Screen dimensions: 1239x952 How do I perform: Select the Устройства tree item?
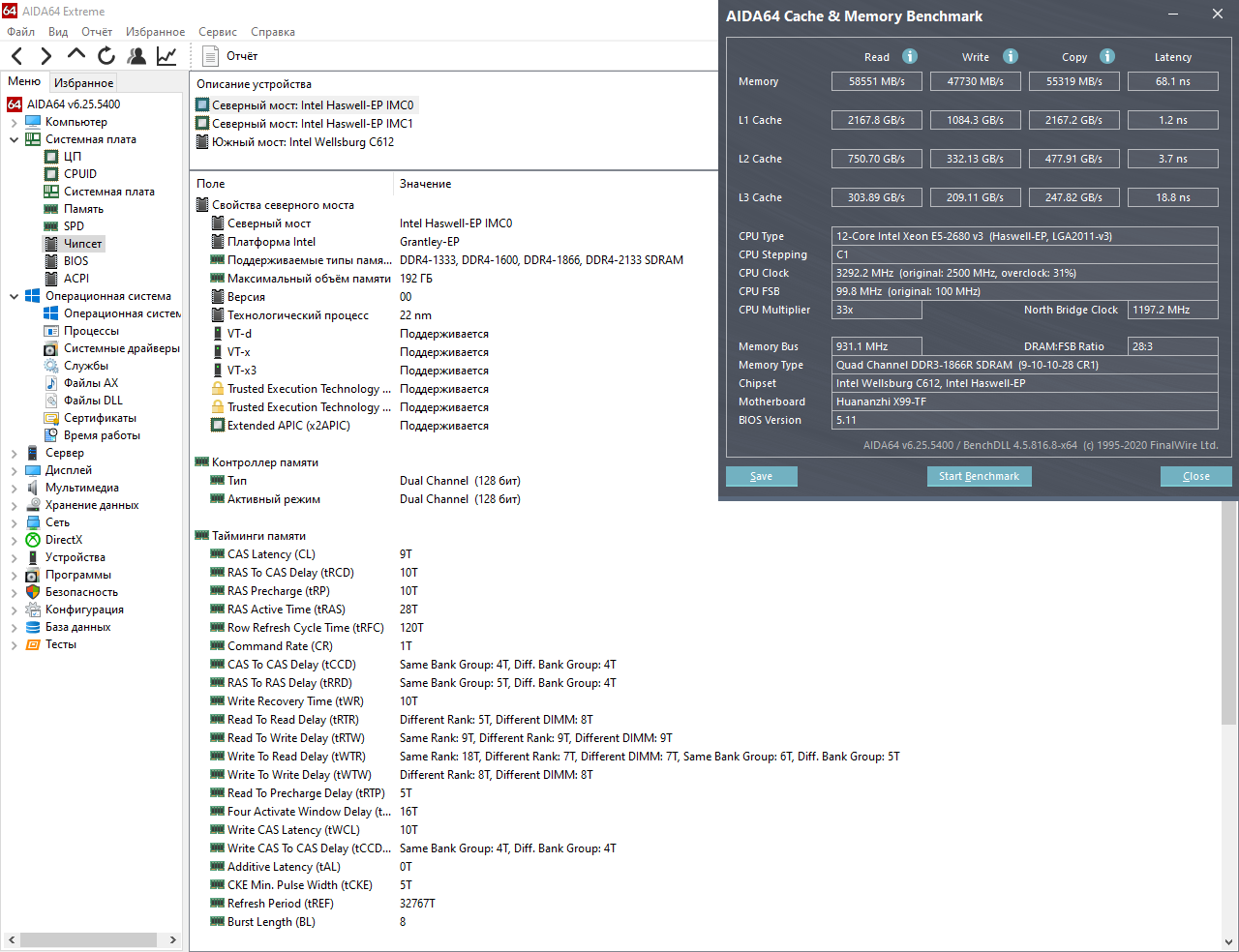click(x=65, y=557)
